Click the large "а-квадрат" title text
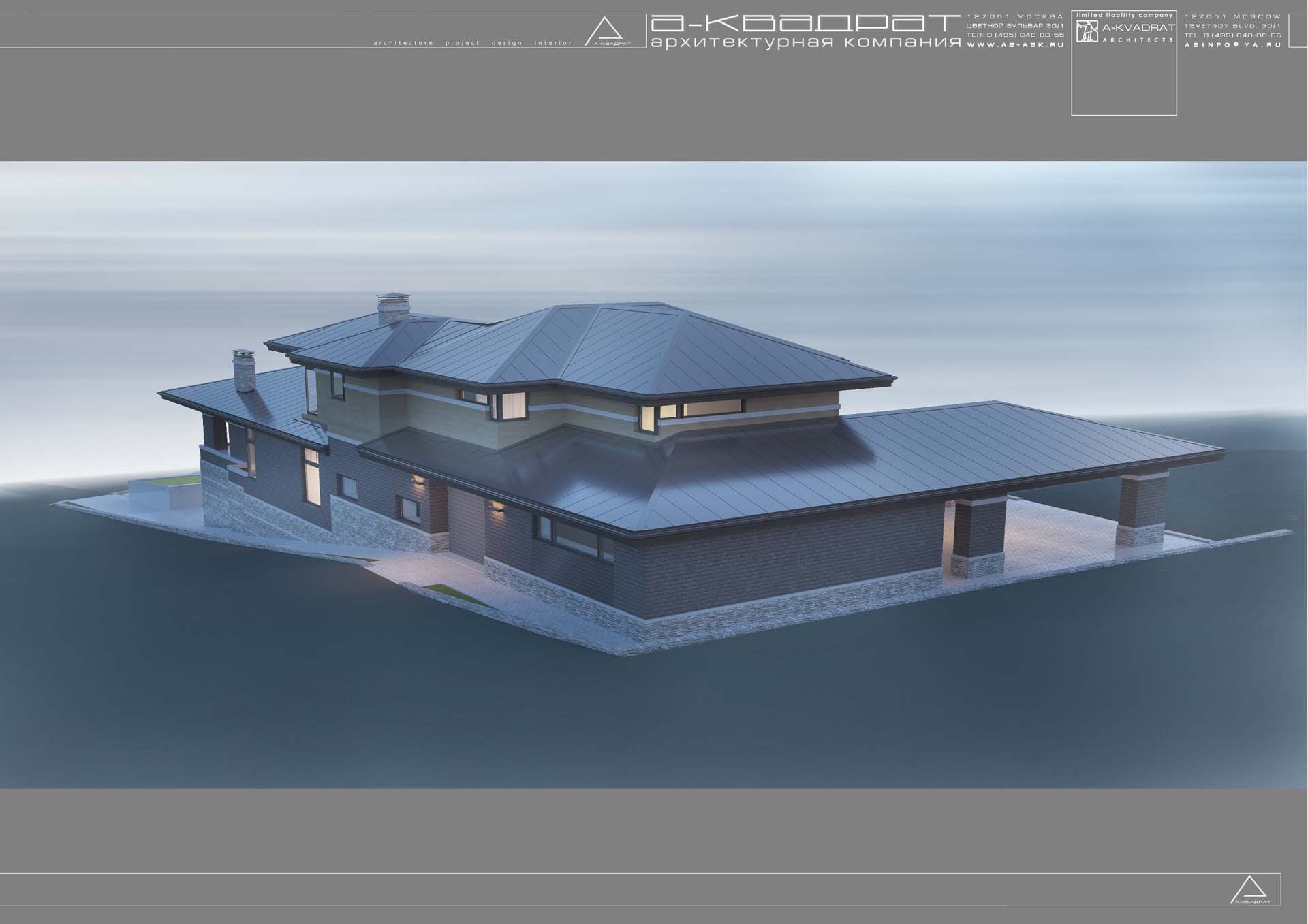Screen dimensions: 1308x924 tap(806, 23)
